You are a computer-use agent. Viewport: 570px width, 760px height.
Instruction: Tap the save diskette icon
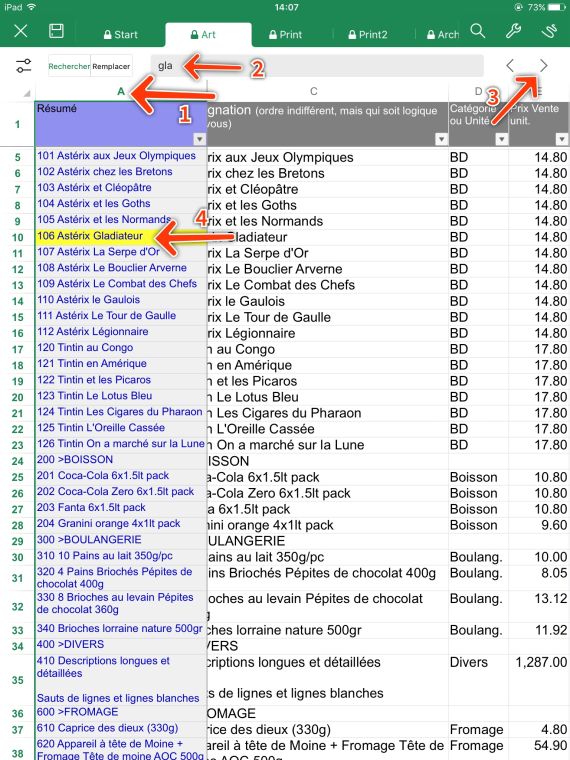click(x=56, y=31)
